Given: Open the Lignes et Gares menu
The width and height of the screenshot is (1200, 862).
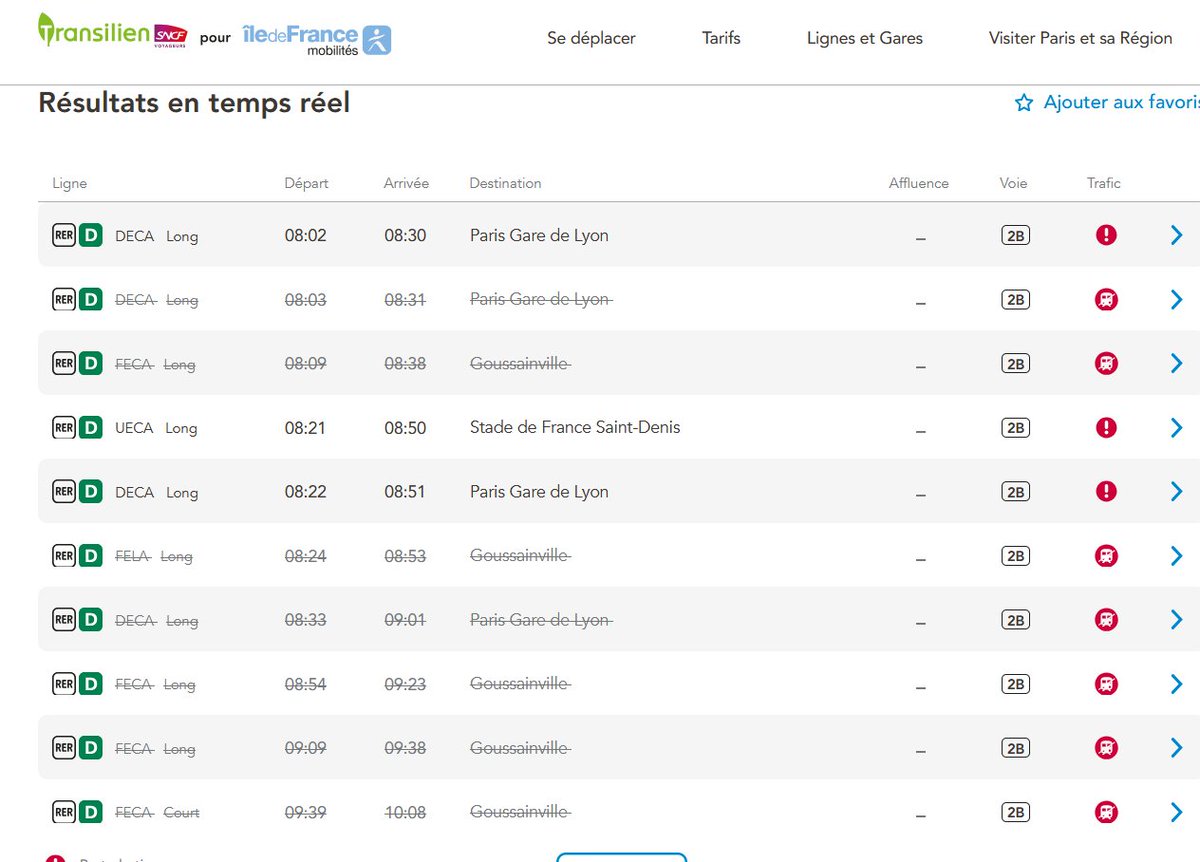Looking at the screenshot, I should tap(865, 38).
